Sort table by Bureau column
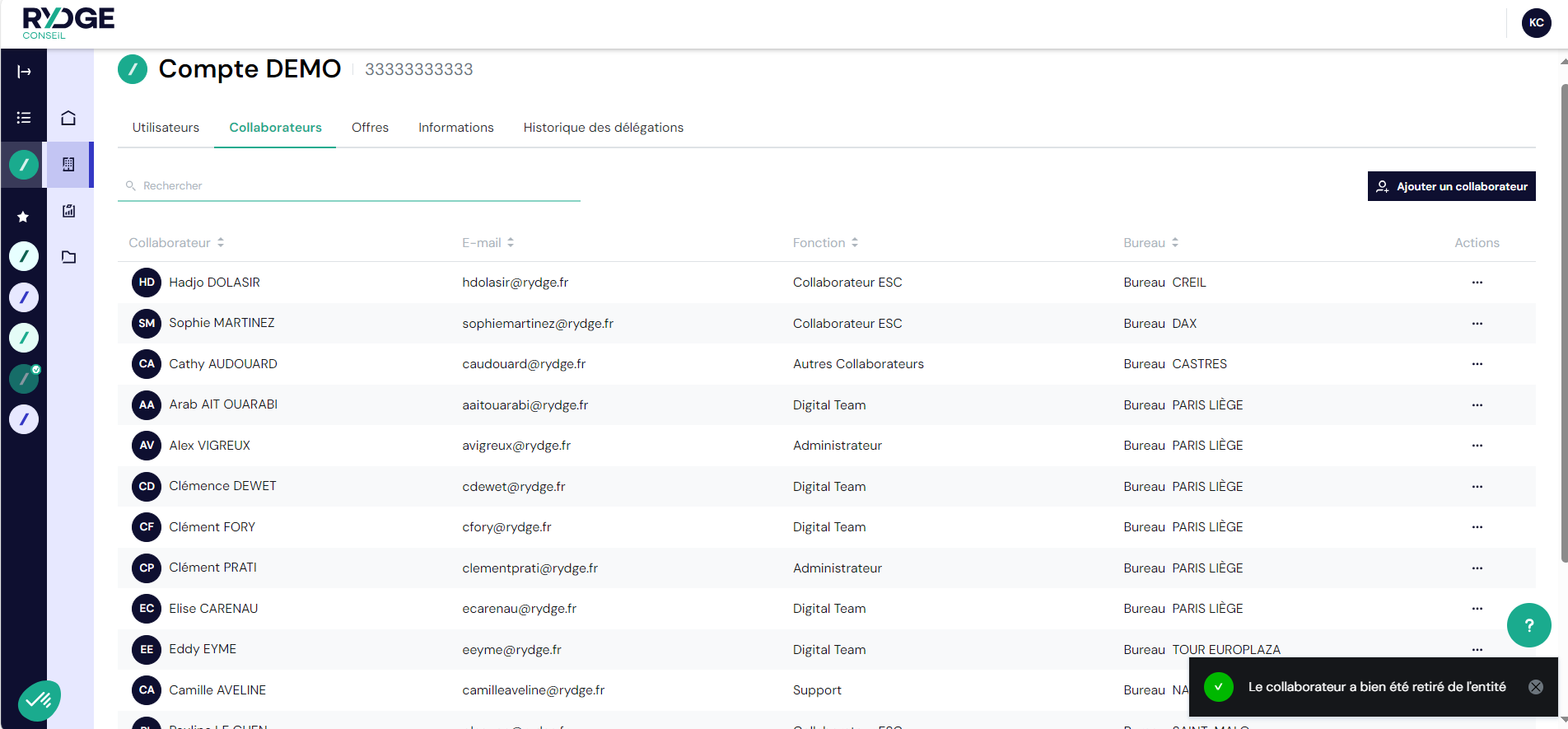Screen dimensions: 1568x729 (x=1150, y=243)
